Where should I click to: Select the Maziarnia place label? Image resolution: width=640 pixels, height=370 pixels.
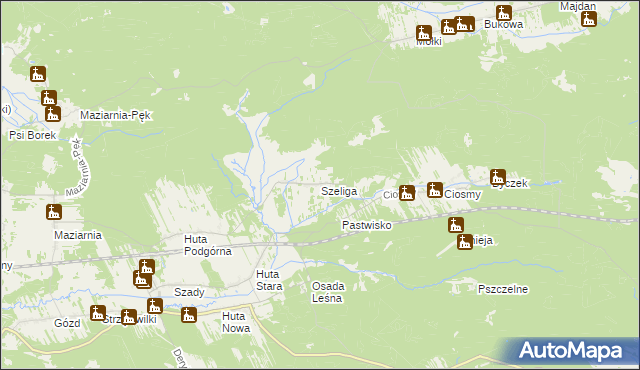[78, 235]
